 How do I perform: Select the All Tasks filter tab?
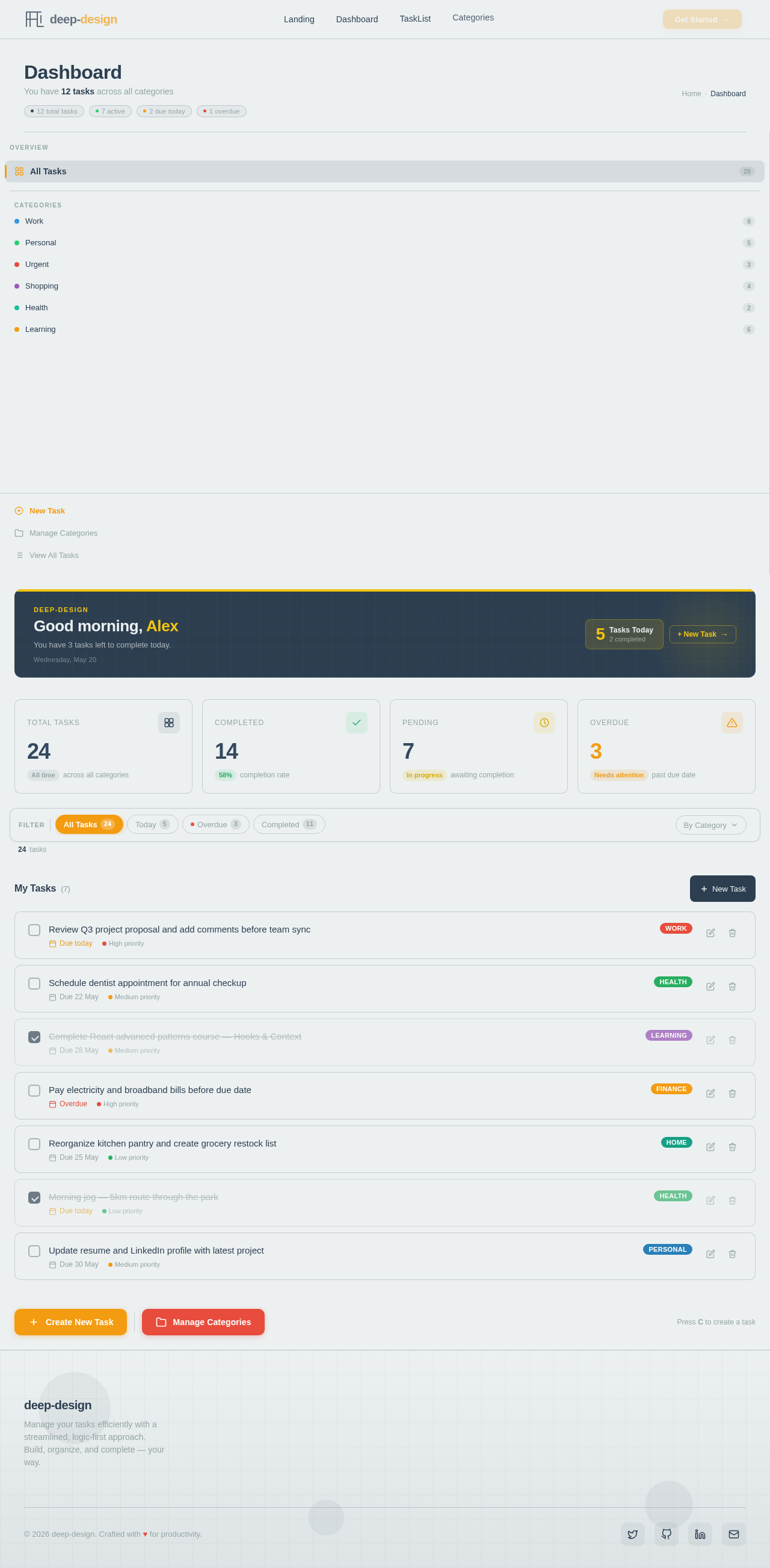89,824
